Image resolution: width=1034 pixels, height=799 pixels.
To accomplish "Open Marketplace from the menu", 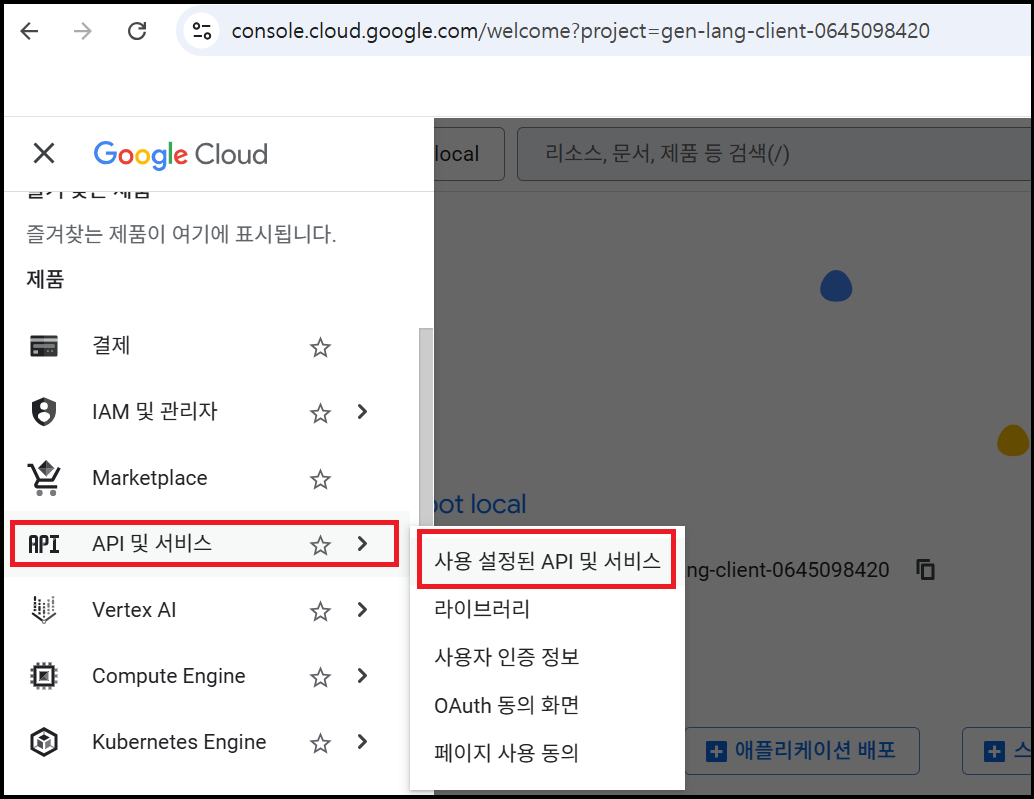I will tap(150, 478).
